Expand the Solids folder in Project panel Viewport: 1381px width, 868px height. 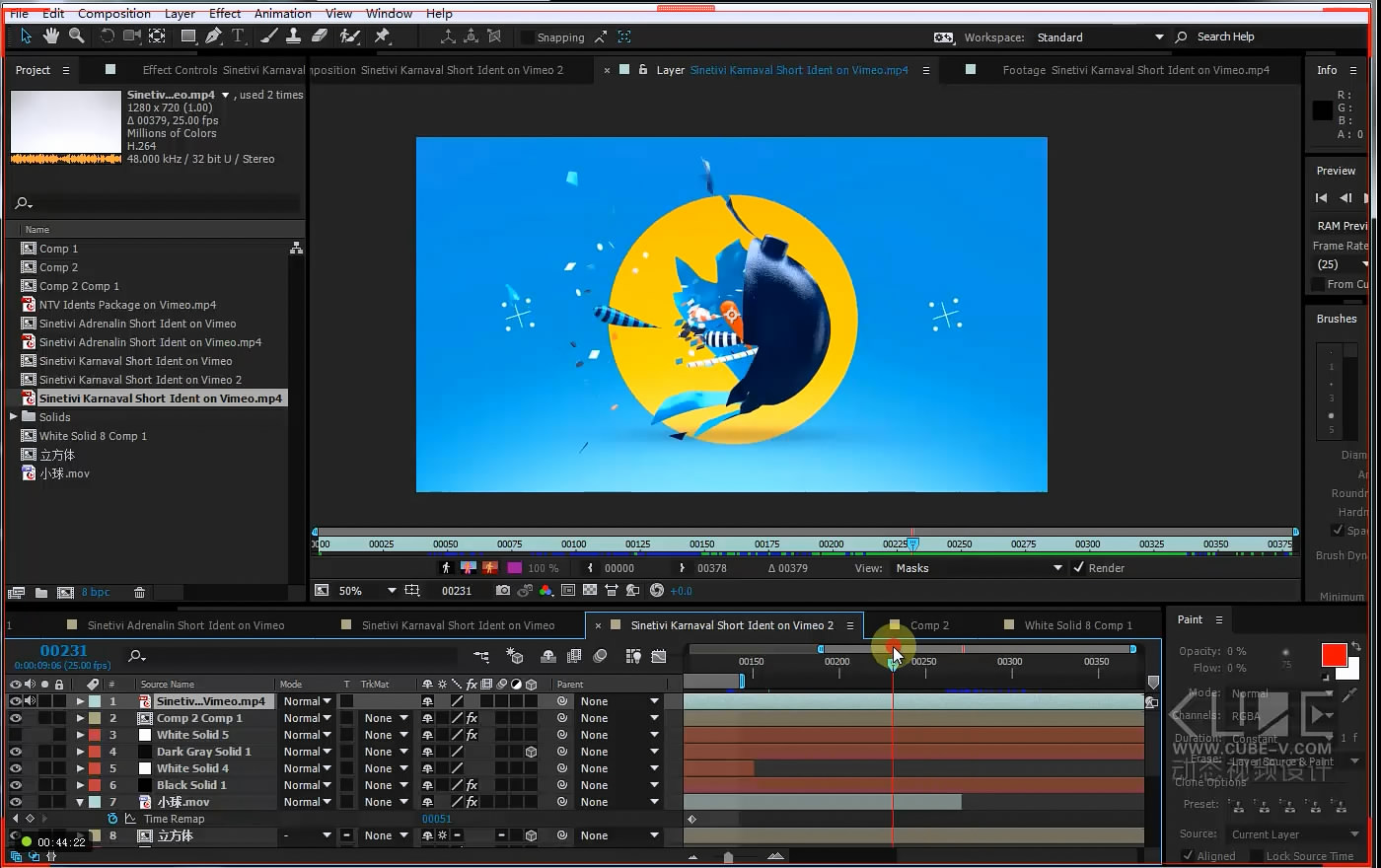click(x=14, y=417)
